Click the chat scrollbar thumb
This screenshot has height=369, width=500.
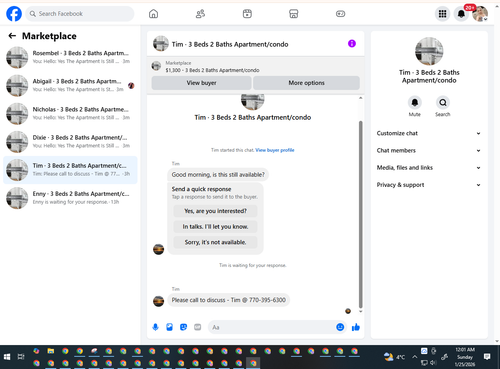[x=360, y=213]
